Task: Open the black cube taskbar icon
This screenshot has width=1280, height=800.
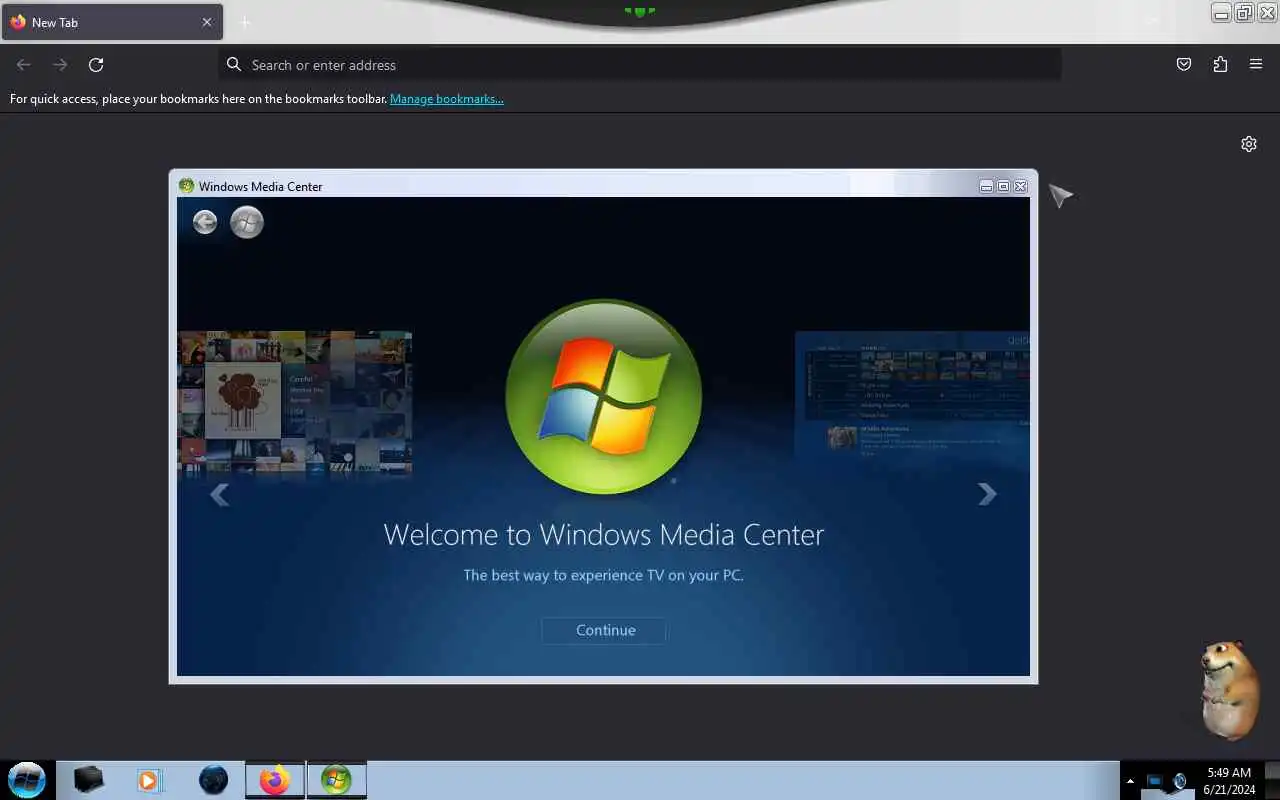Action: tap(89, 780)
